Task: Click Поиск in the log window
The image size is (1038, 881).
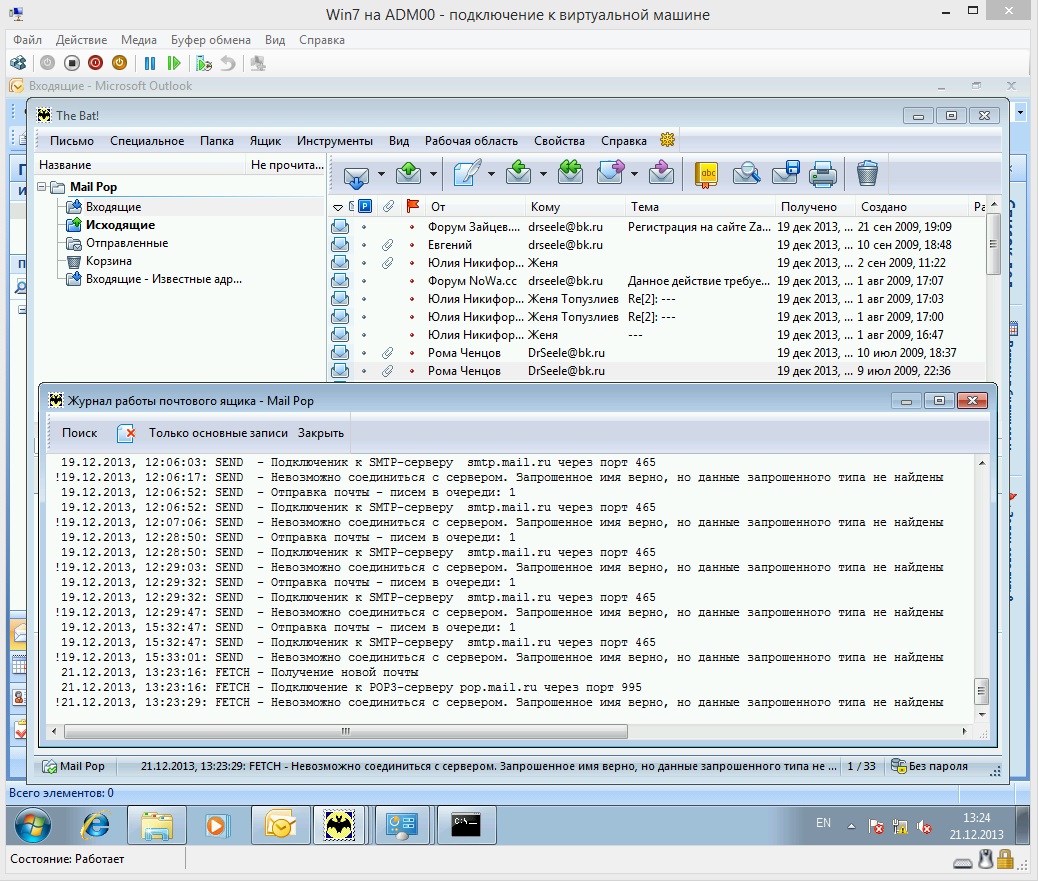Action: [x=79, y=433]
